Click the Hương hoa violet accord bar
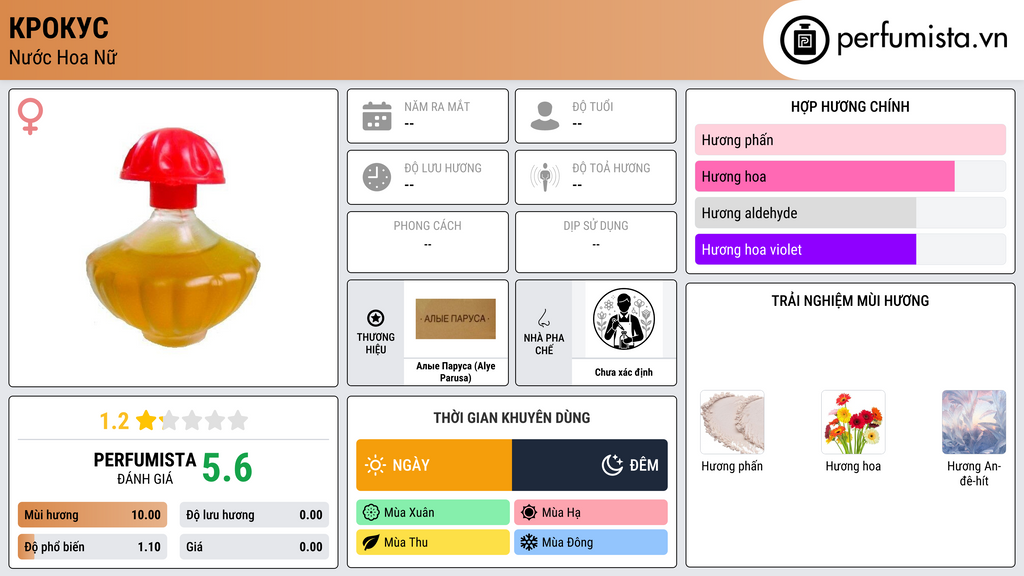1024x576 pixels. click(x=850, y=249)
